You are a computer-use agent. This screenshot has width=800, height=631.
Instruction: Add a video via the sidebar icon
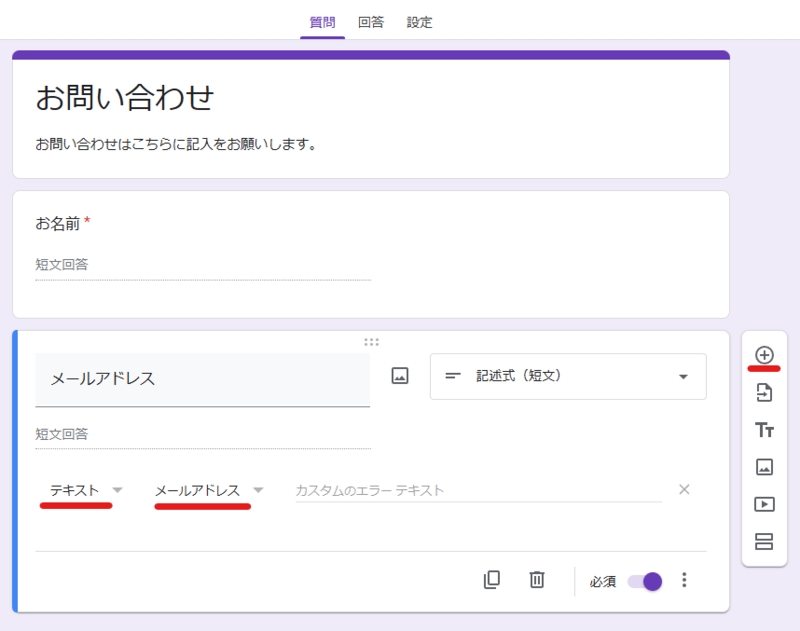point(762,503)
